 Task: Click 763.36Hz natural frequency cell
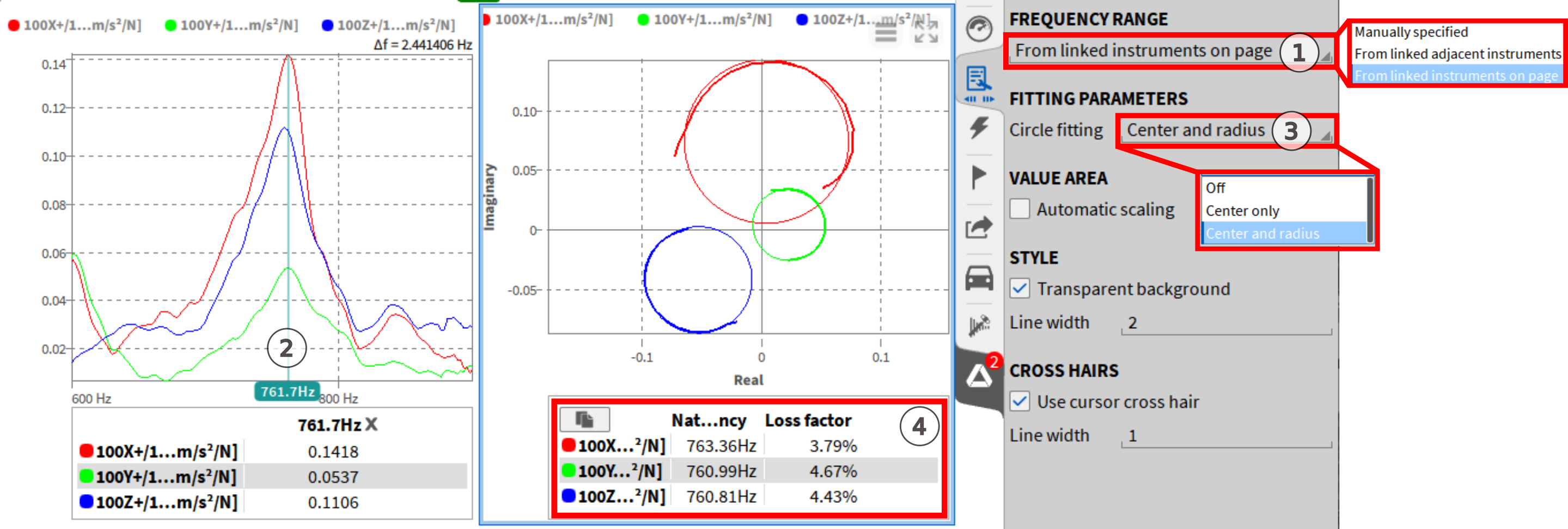point(721,446)
